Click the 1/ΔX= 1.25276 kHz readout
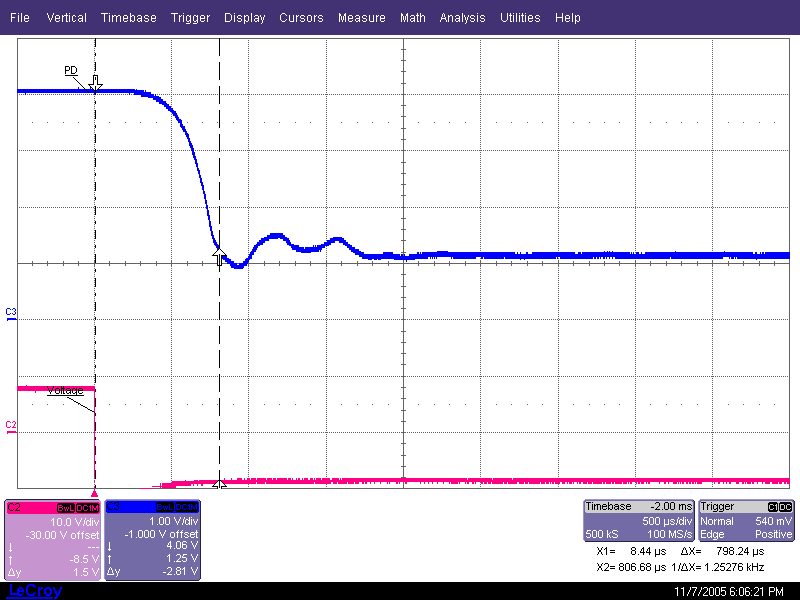 pos(718,567)
